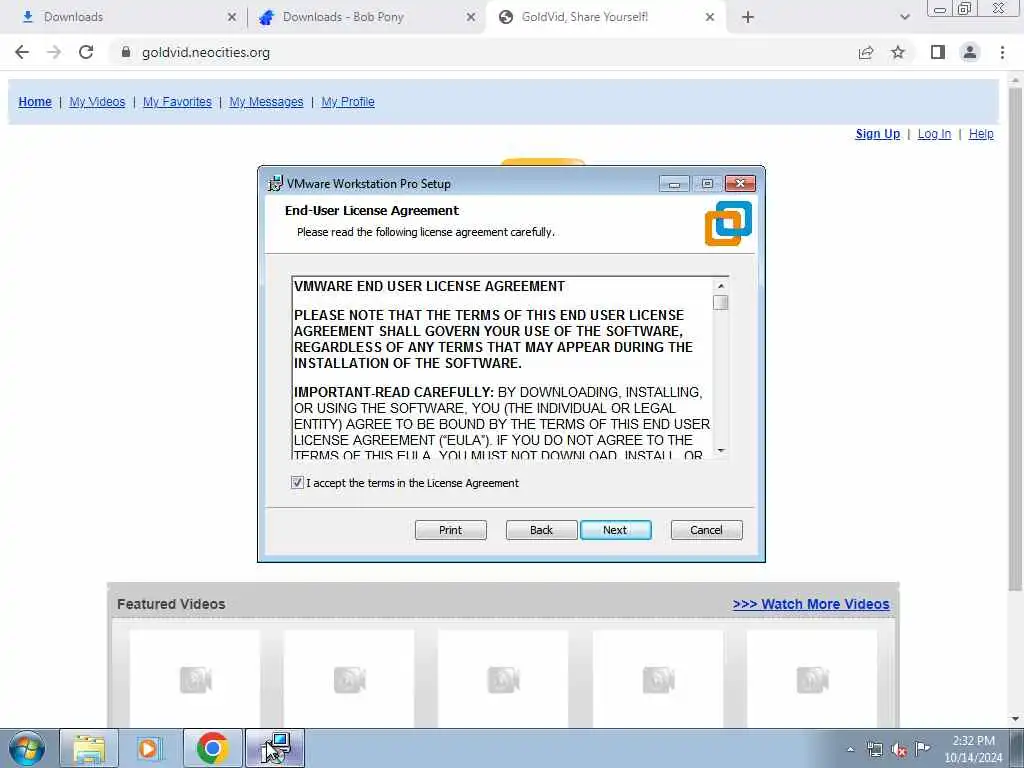The height and width of the screenshot is (768, 1024).
Task: Close the first Downloads tab
Action: [x=232, y=17]
